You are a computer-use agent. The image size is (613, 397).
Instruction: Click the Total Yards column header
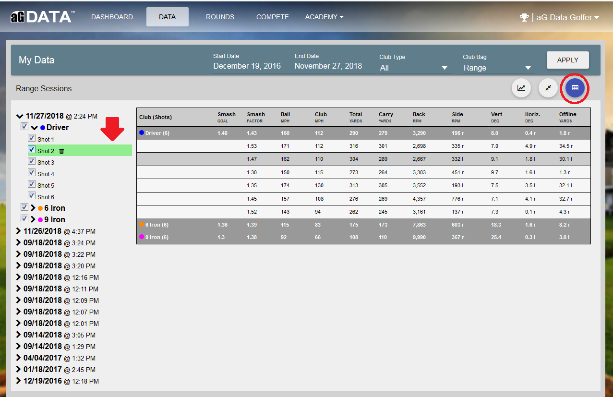pyautogui.click(x=356, y=117)
